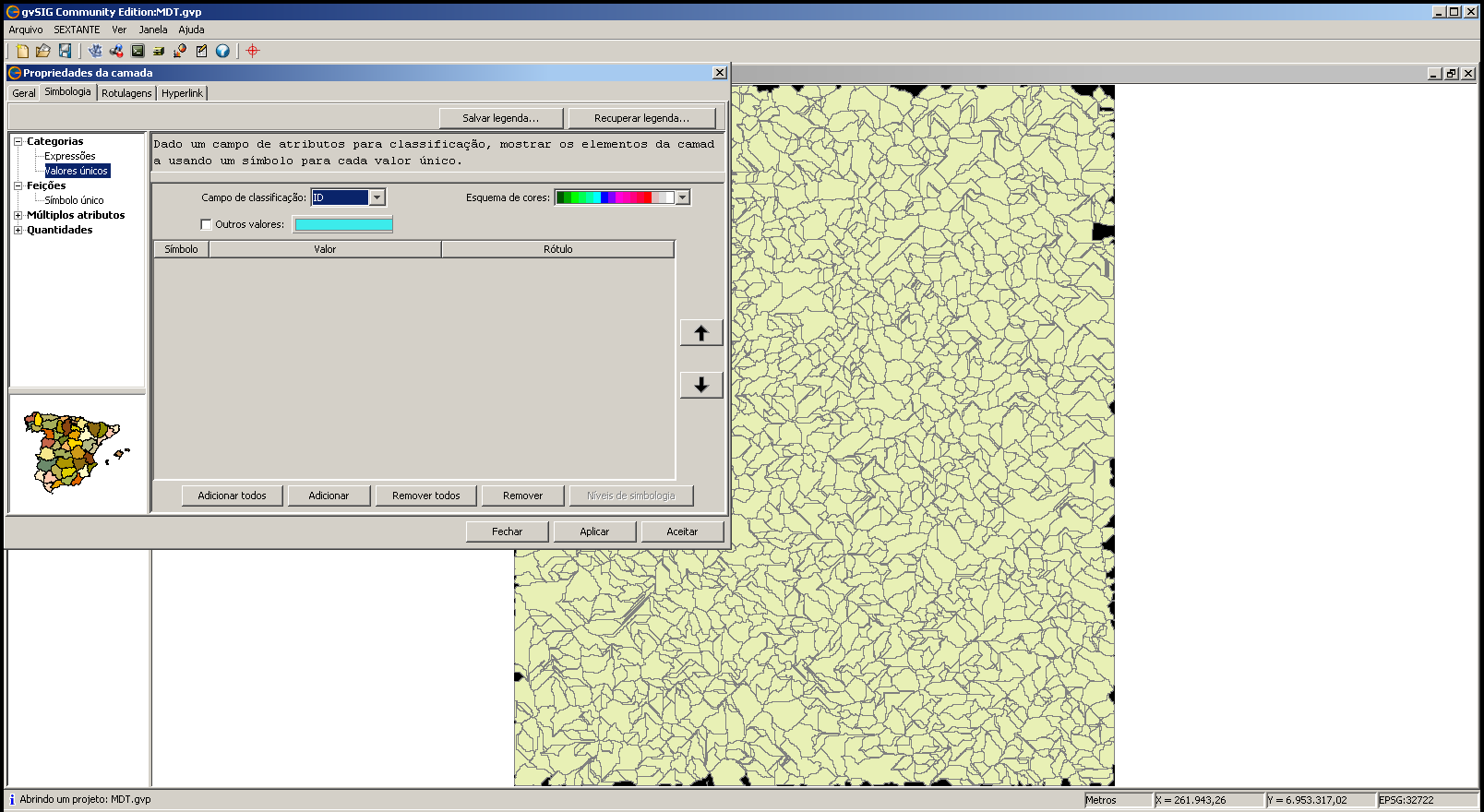The image size is (1484, 812).
Task: Select Símbolo único in the legend tree
Action: pos(74,200)
